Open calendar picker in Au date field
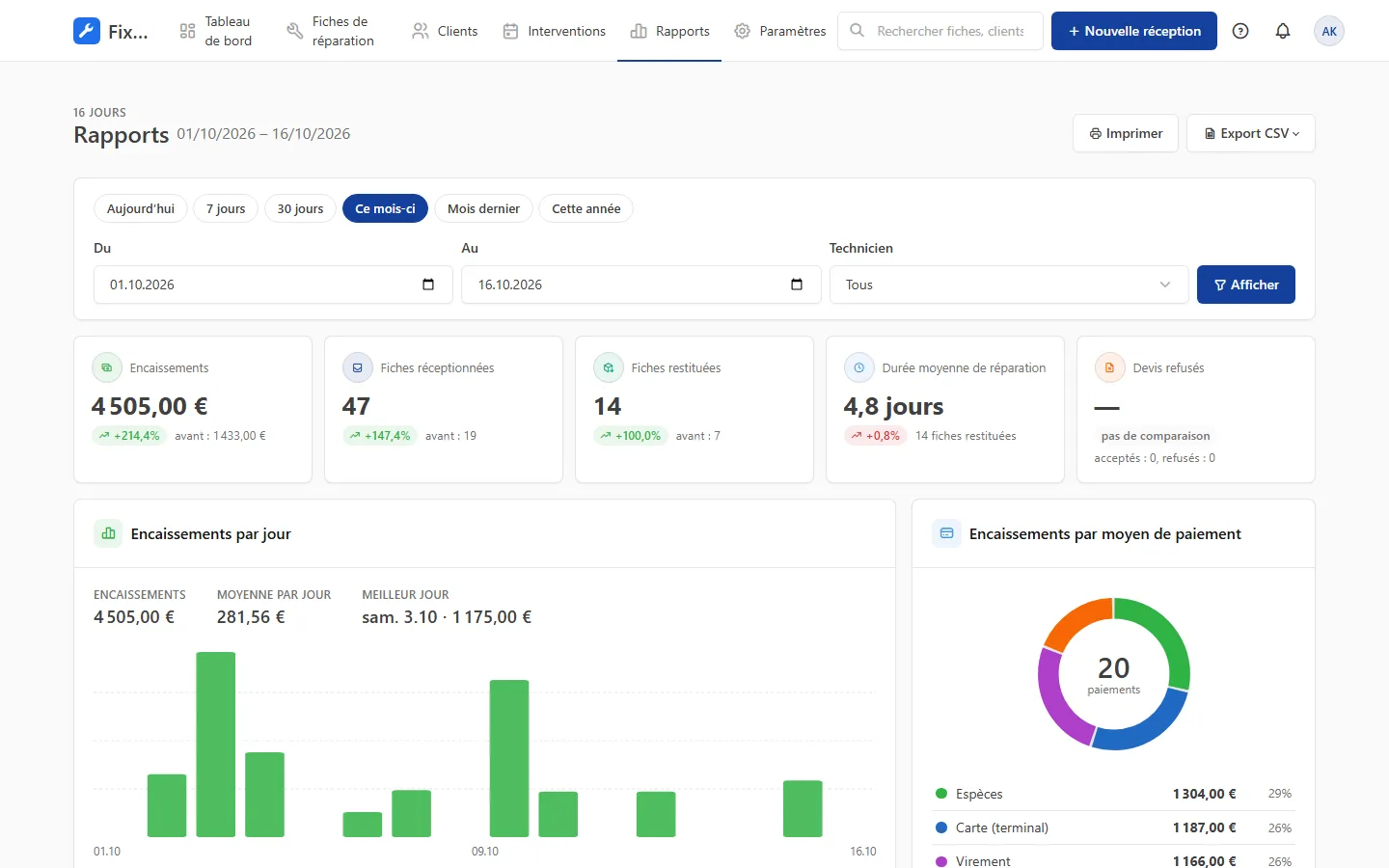This screenshot has height=868, width=1389. pos(797,285)
